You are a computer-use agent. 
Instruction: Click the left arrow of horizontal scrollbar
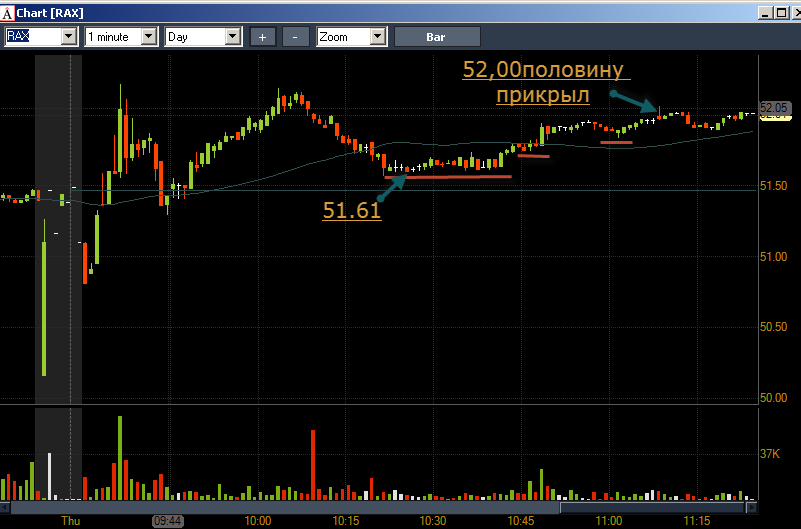coord(5,508)
